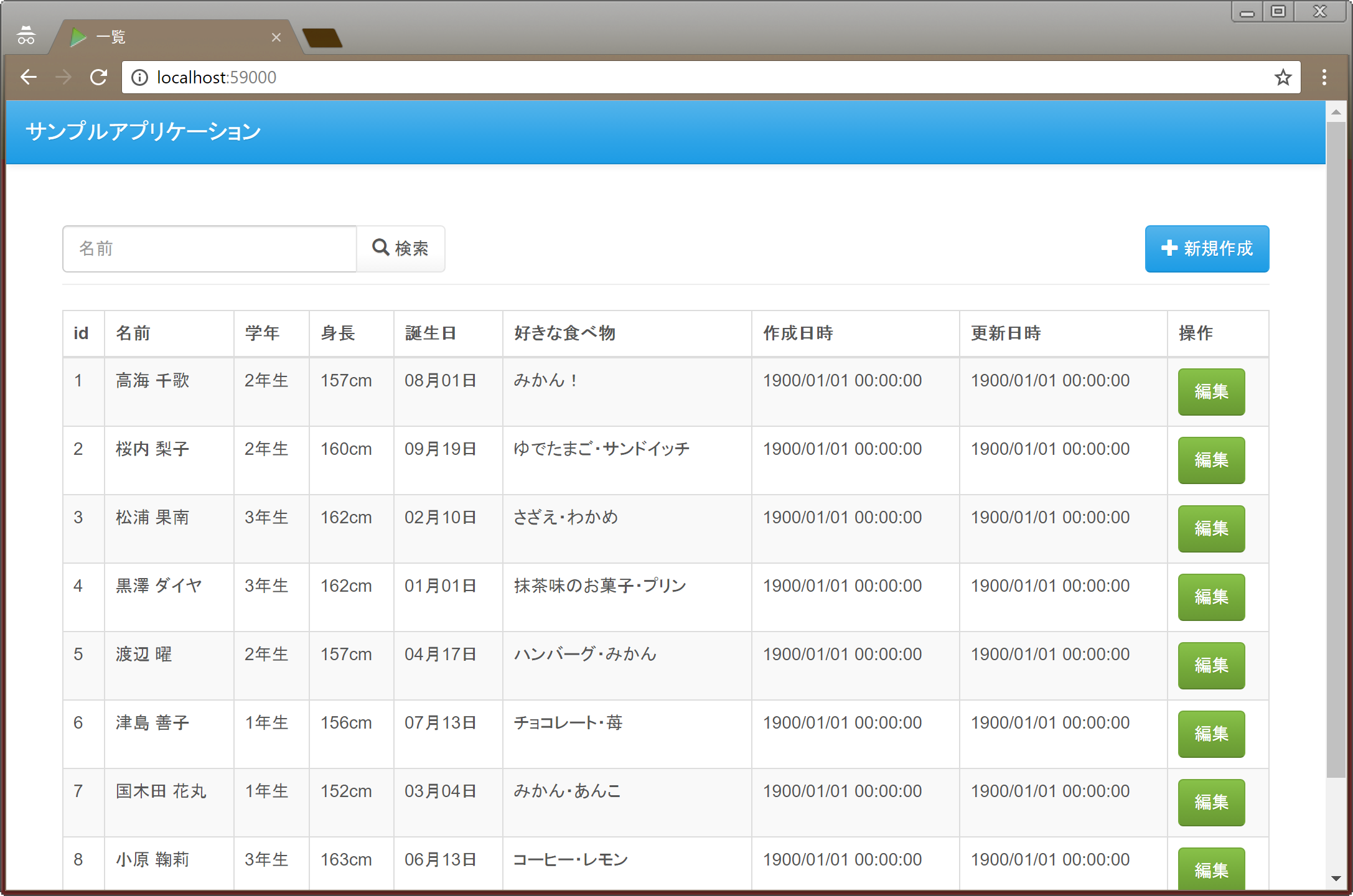Select the URL text localhost:59000
Viewport: 1353px width, 896px height.
tap(217, 77)
